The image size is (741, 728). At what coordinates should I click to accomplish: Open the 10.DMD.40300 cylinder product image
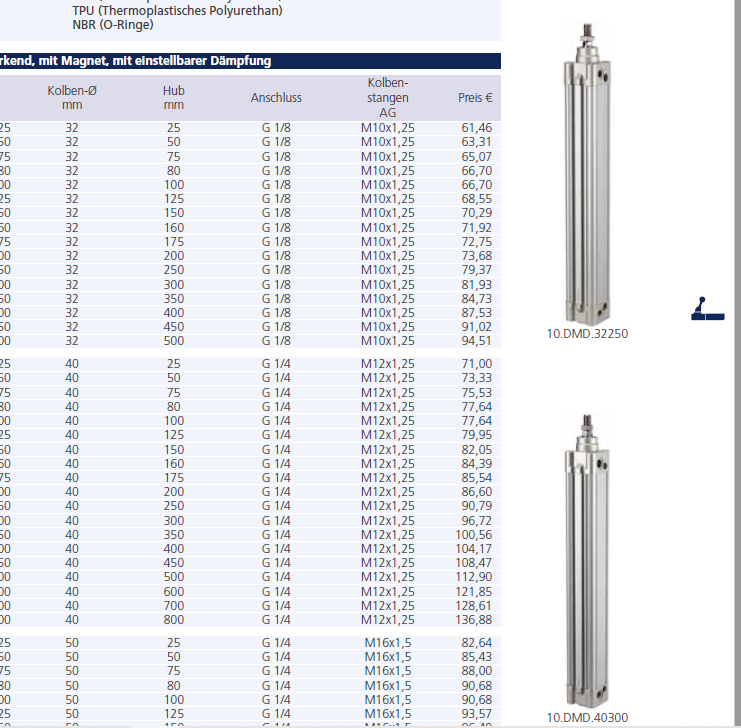pyautogui.click(x=587, y=561)
